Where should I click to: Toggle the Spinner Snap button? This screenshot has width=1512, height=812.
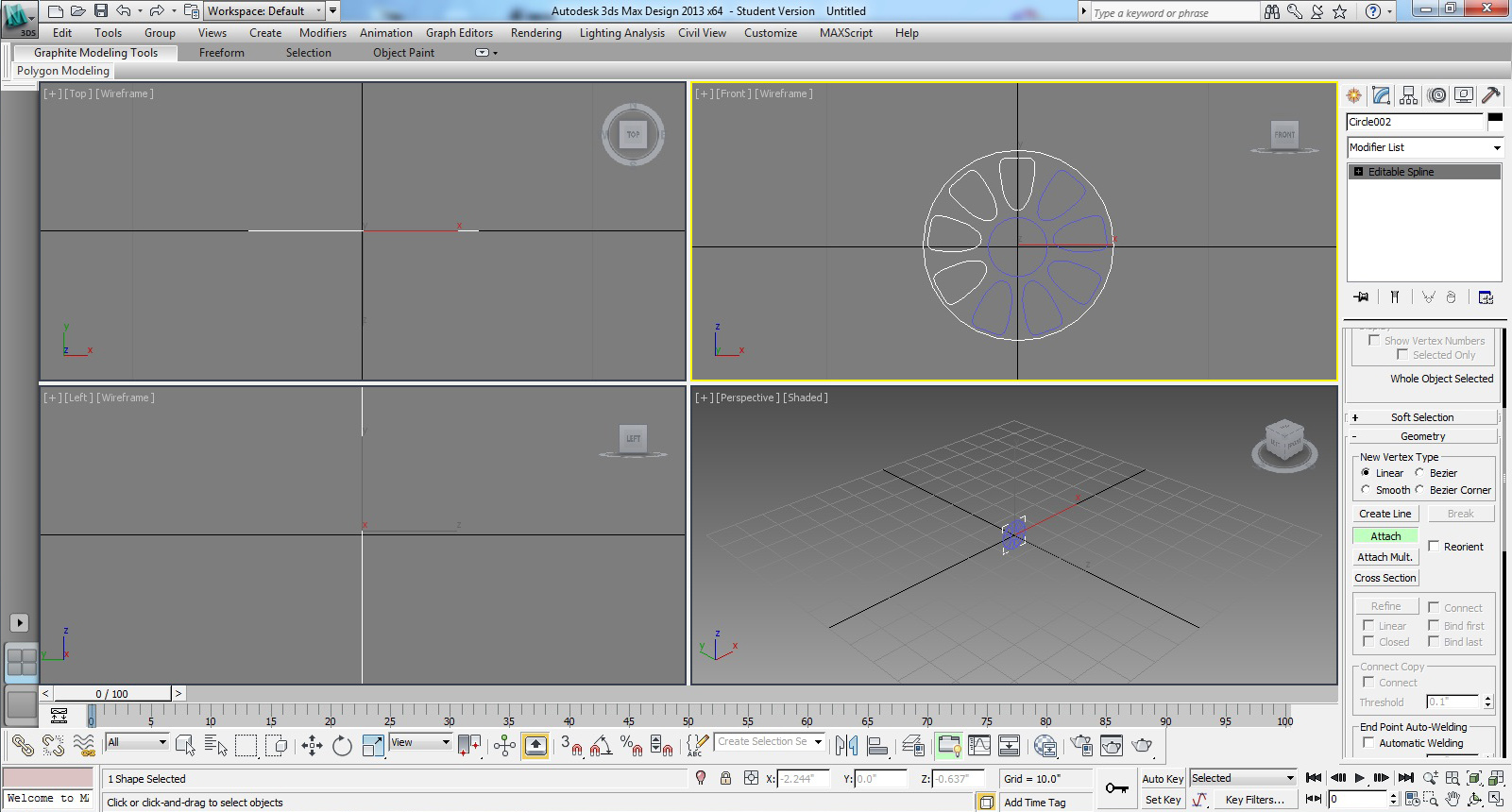click(662, 746)
